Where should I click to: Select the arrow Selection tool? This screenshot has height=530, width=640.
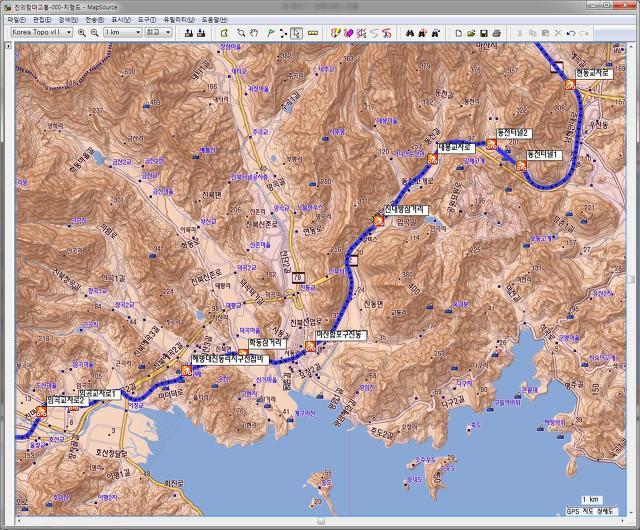pos(296,33)
